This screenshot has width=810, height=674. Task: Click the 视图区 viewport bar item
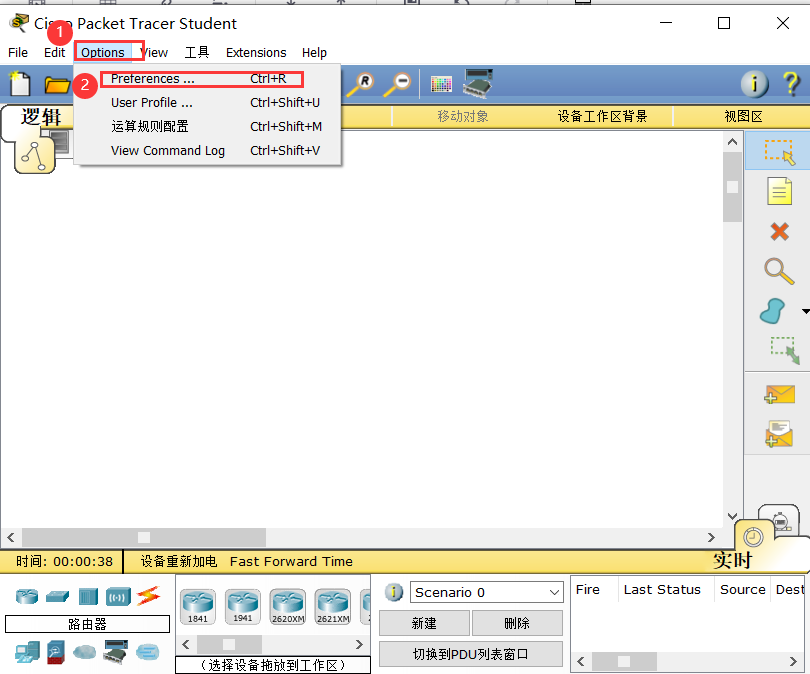[x=743, y=116]
